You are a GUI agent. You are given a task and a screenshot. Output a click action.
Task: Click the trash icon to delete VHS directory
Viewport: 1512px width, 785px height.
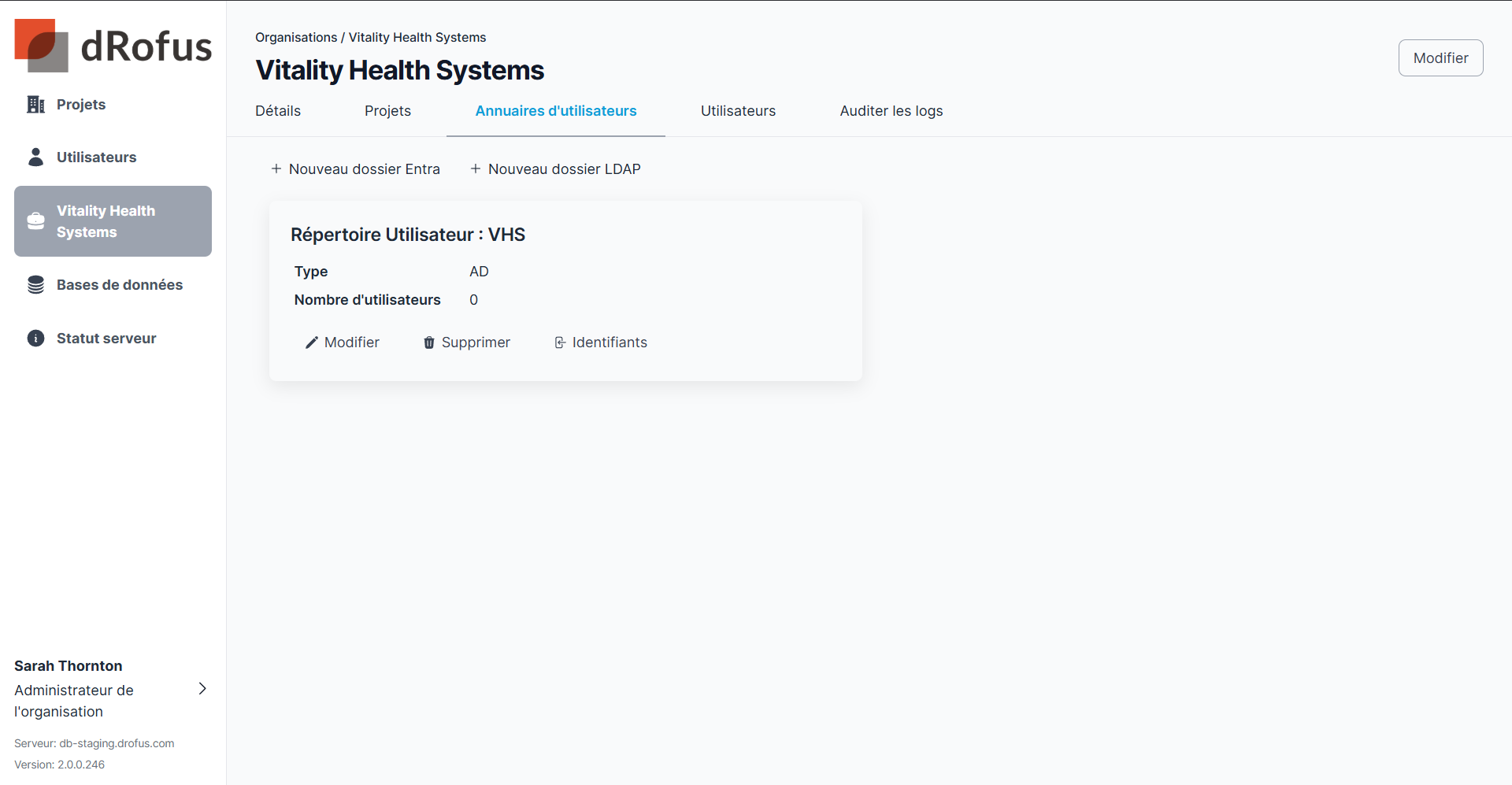[429, 343]
